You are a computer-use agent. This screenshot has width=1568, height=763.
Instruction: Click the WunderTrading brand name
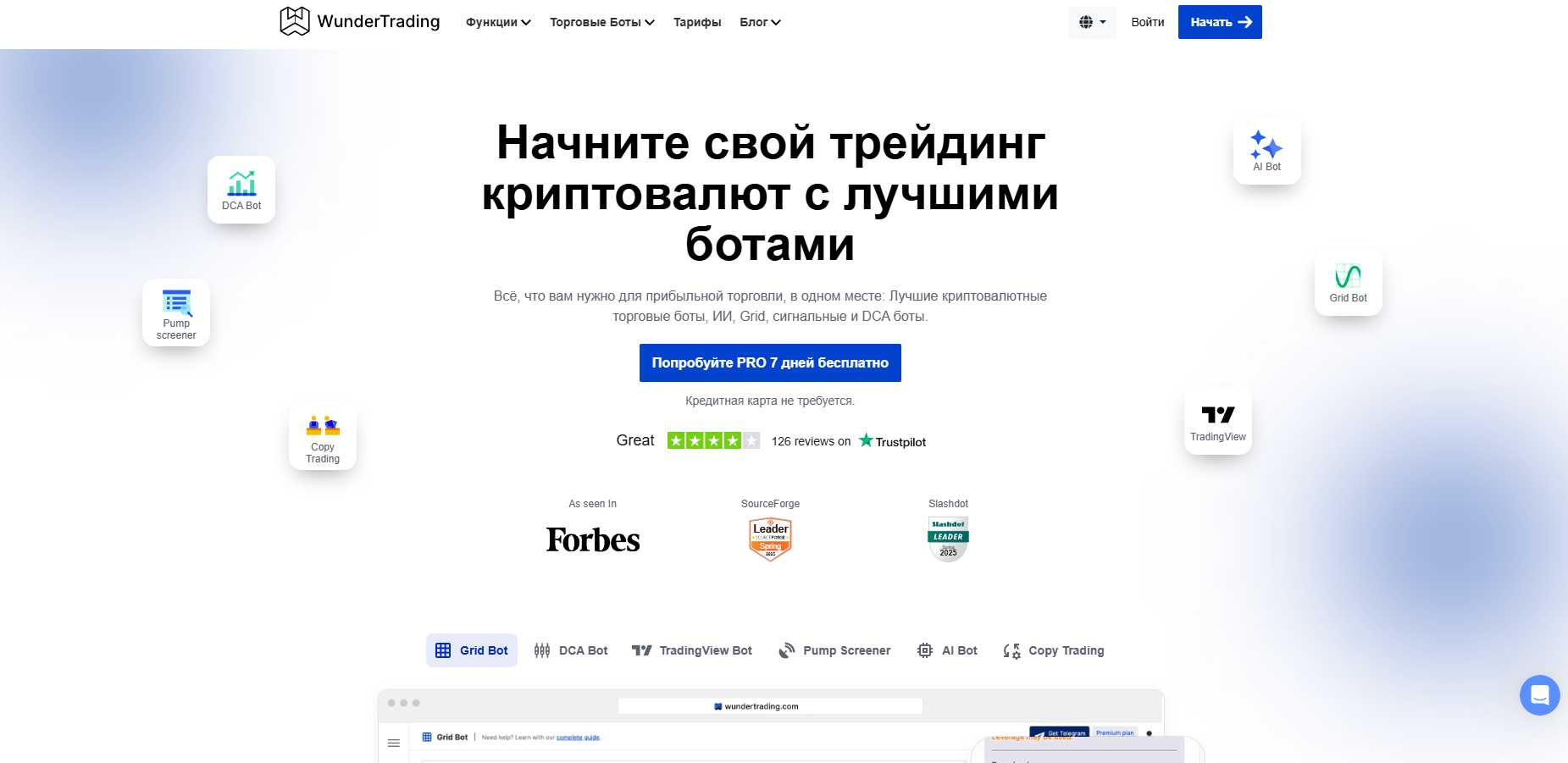[379, 21]
